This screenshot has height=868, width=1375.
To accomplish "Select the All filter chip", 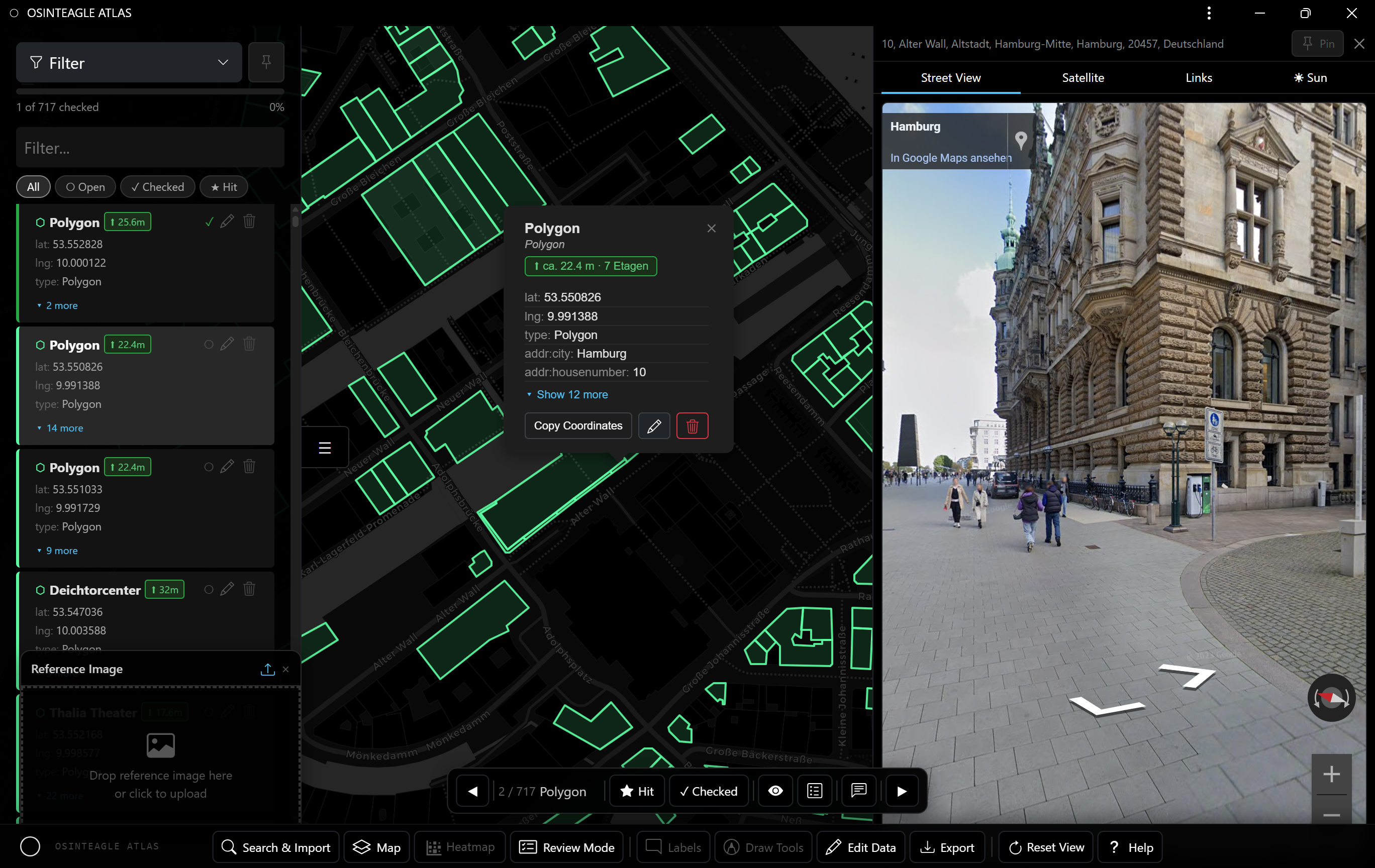I will (34, 187).
